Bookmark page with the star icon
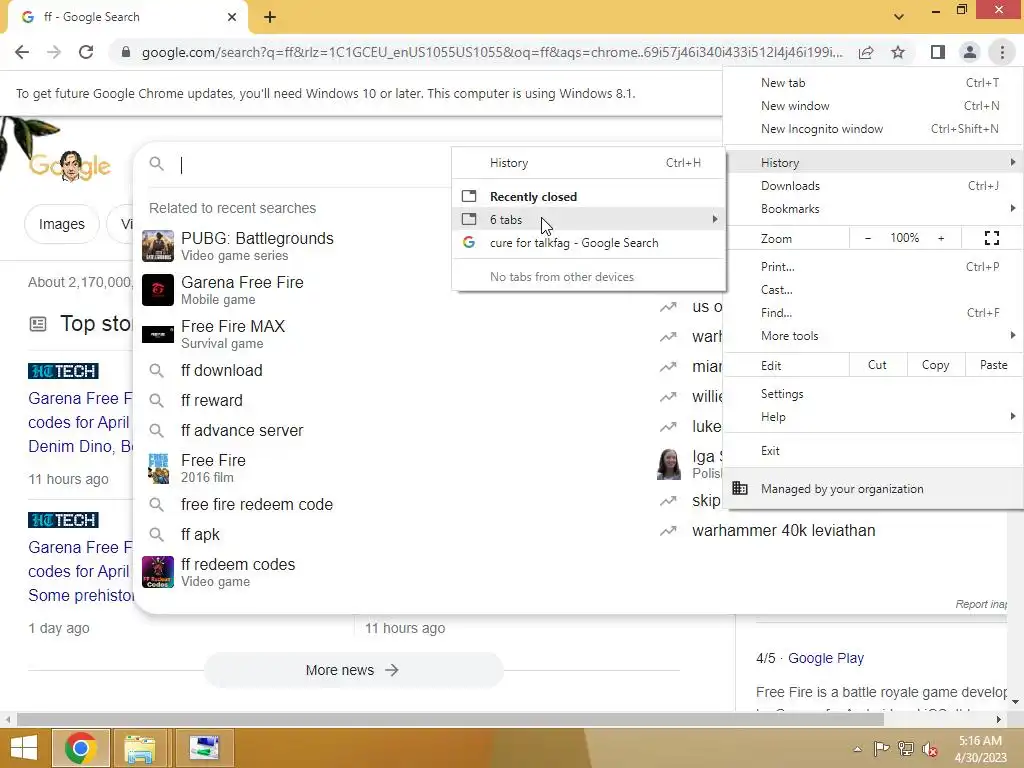The height and width of the screenshot is (768, 1024). pos(898,52)
